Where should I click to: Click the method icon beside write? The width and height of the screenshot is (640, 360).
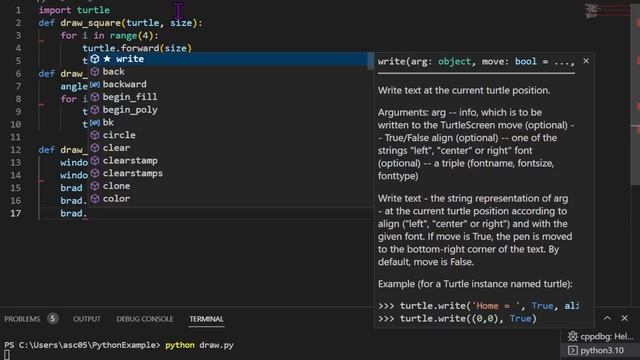(x=95, y=59)
